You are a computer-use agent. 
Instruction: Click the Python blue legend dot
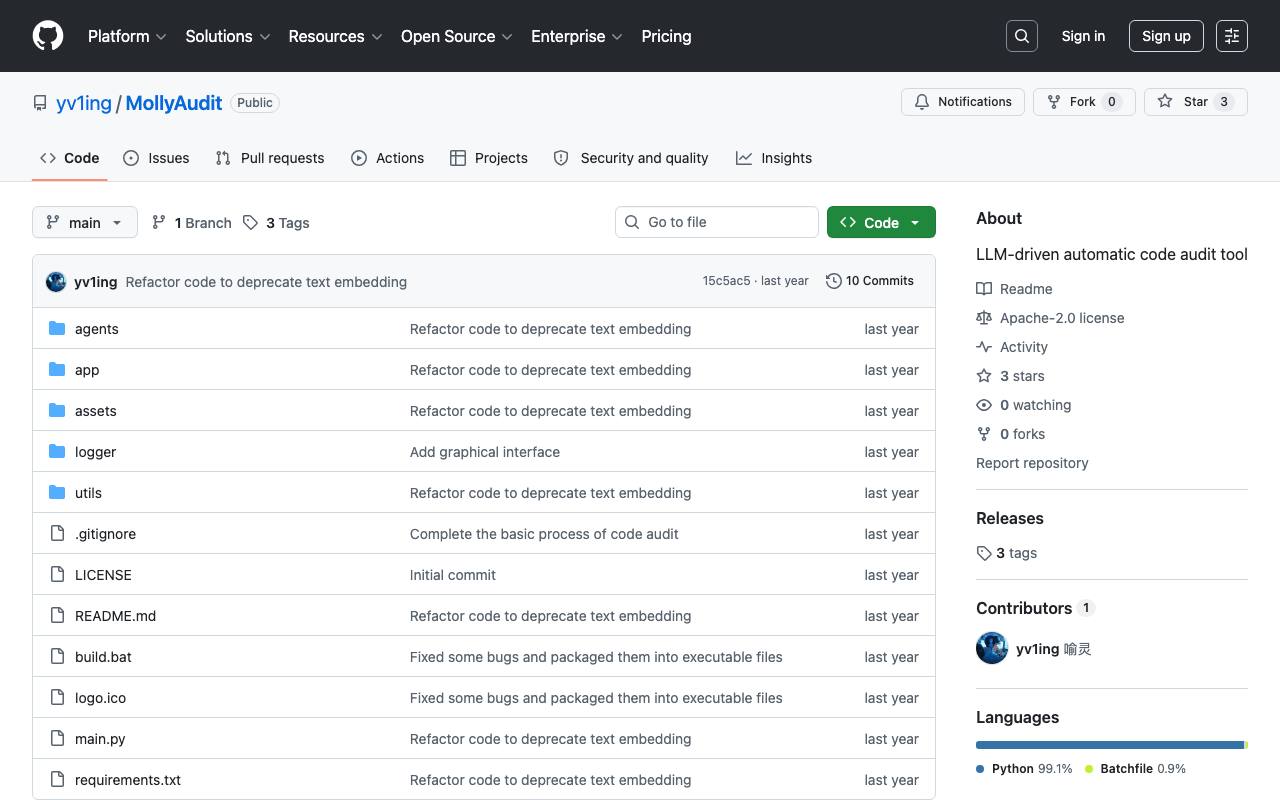click(x=980, y=769)
